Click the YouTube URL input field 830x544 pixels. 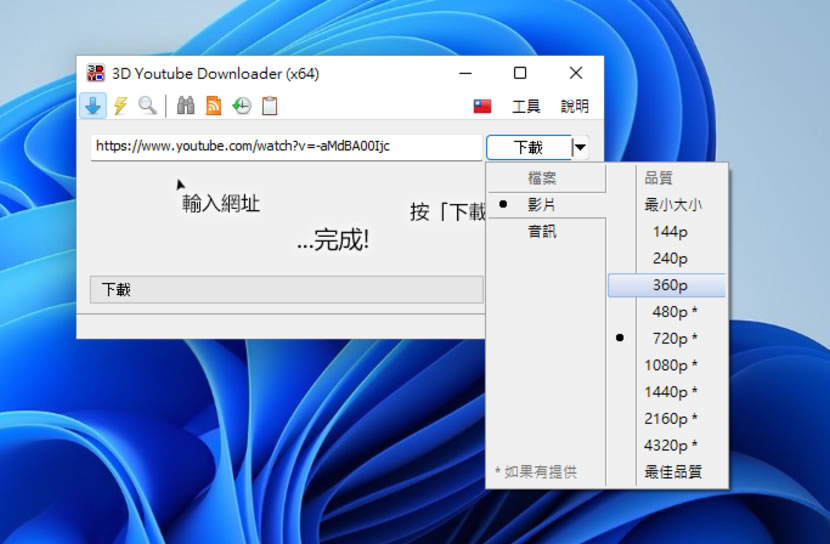[286, 147]
